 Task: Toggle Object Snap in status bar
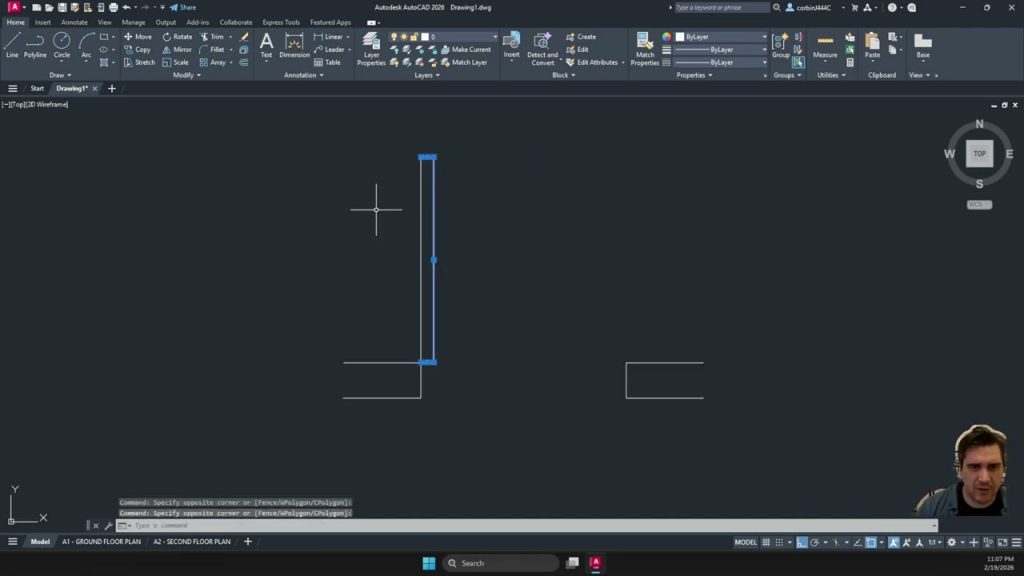coord(870,542)
